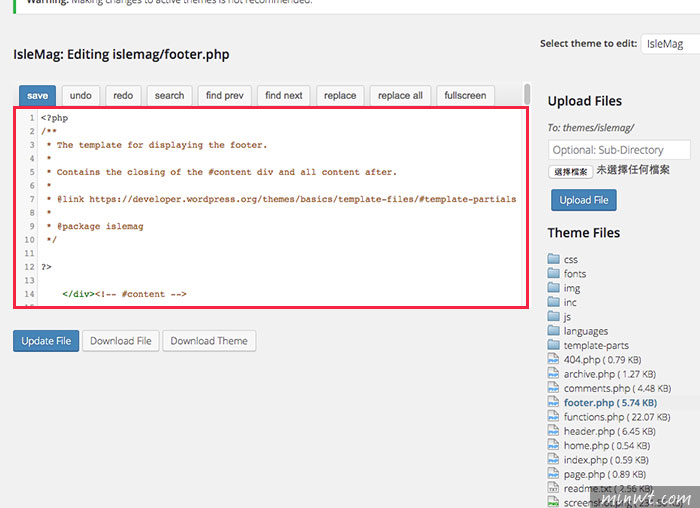Click find next button
The width and height of the screenshot is (700, 508).
[283, 96]
